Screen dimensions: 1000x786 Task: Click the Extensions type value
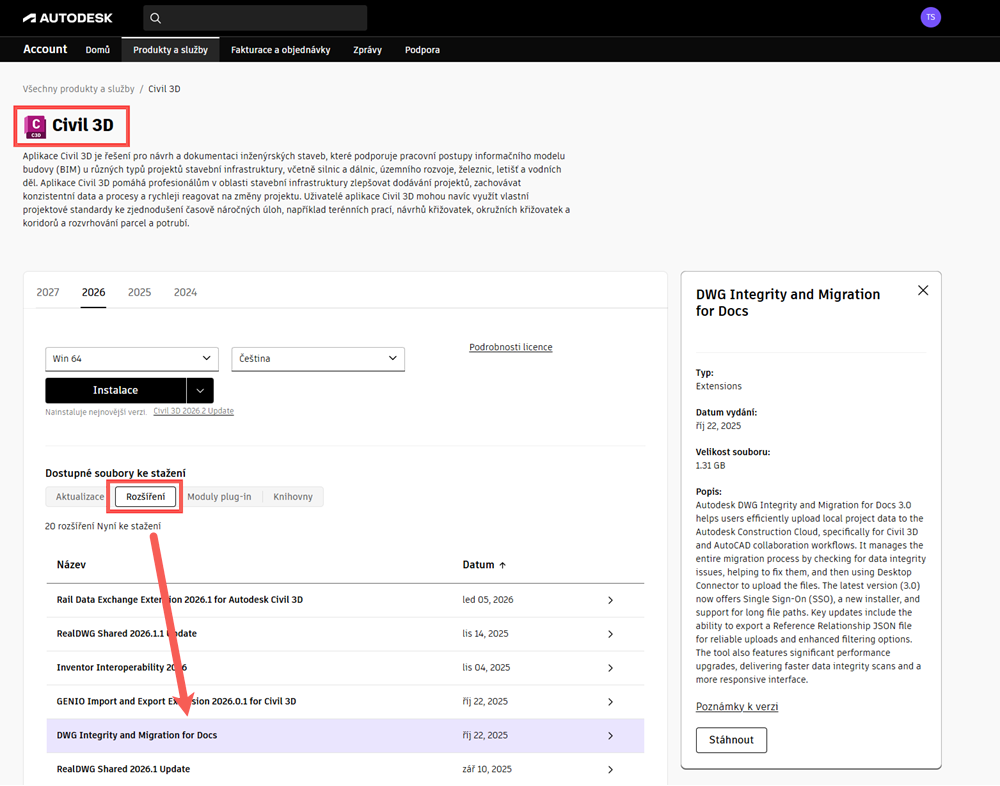point(719,387)
